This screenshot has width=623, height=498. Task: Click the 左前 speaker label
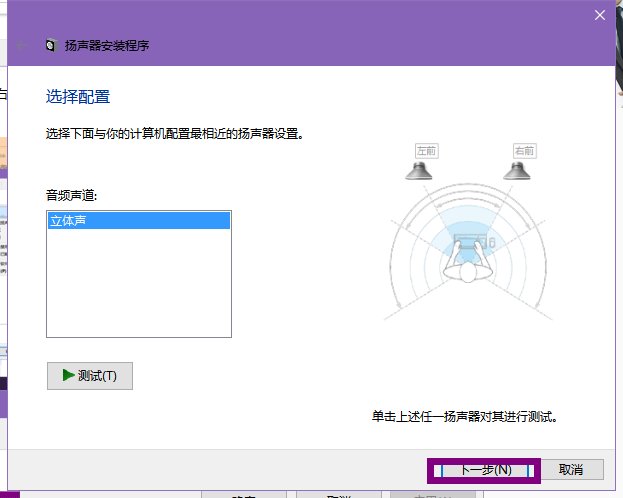coord(426,151)
